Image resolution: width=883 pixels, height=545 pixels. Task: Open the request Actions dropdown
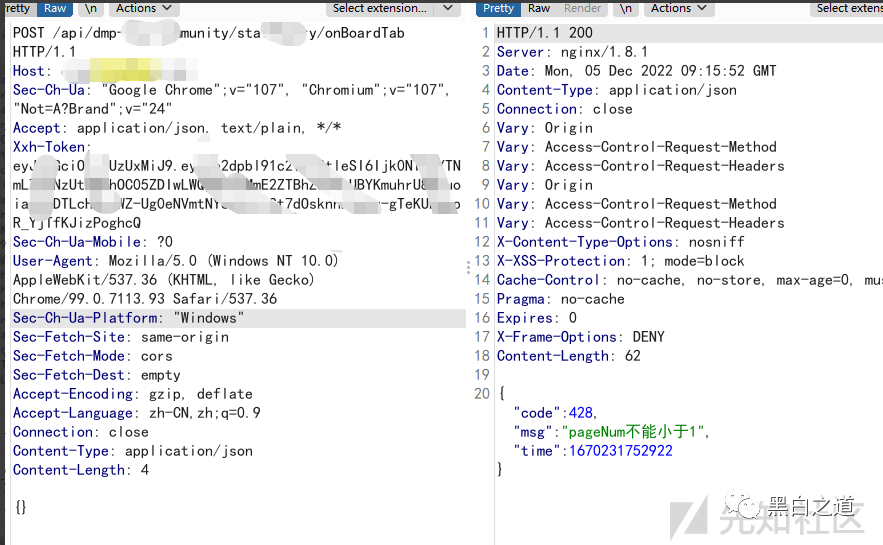(143, 8)
